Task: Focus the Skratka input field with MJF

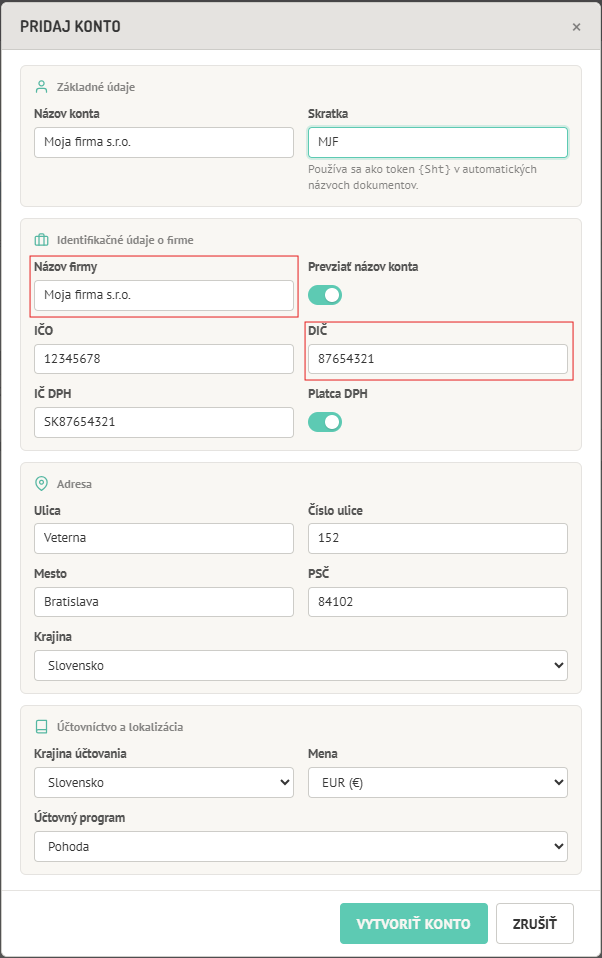Action: click(x=438, y=142)
